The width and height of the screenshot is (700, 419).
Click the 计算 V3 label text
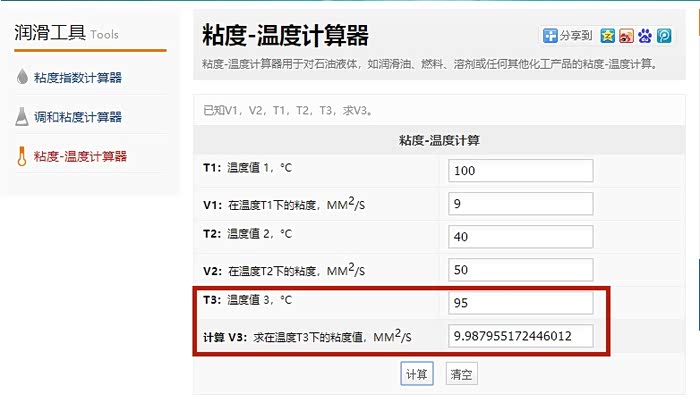tap(307, 336)
